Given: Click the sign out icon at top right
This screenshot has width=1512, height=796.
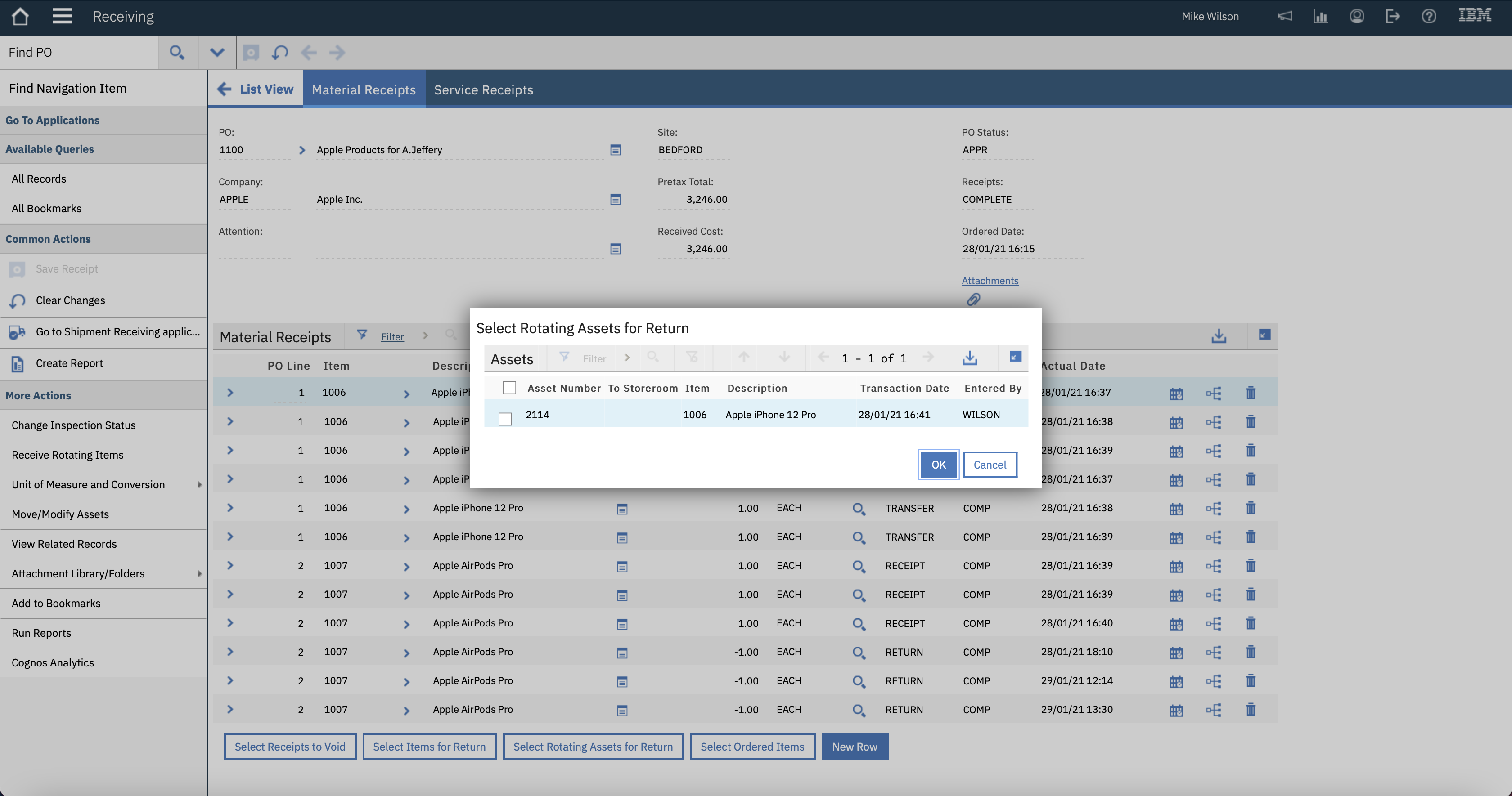Looking at the screenshot, I should pos(1392,17).
